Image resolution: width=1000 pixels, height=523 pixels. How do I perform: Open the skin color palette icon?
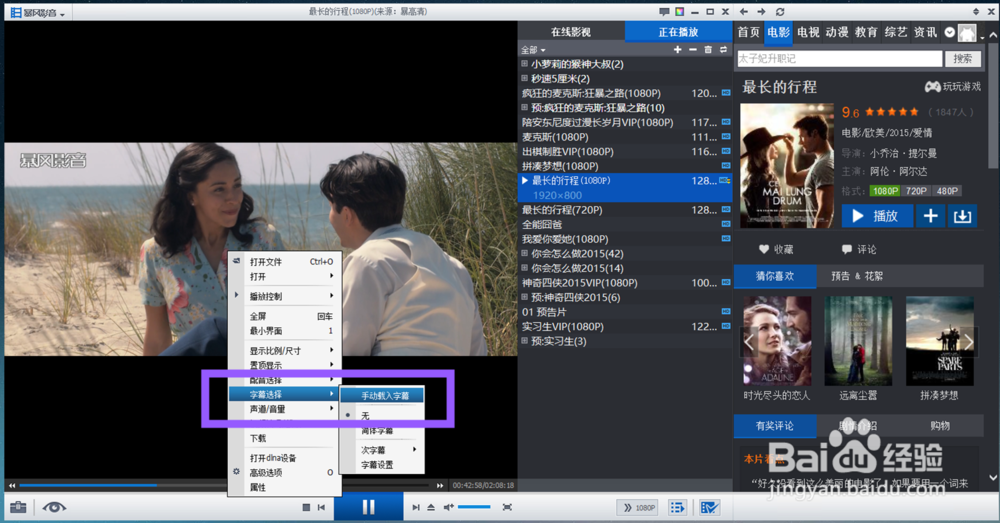[x=680, y=11]
